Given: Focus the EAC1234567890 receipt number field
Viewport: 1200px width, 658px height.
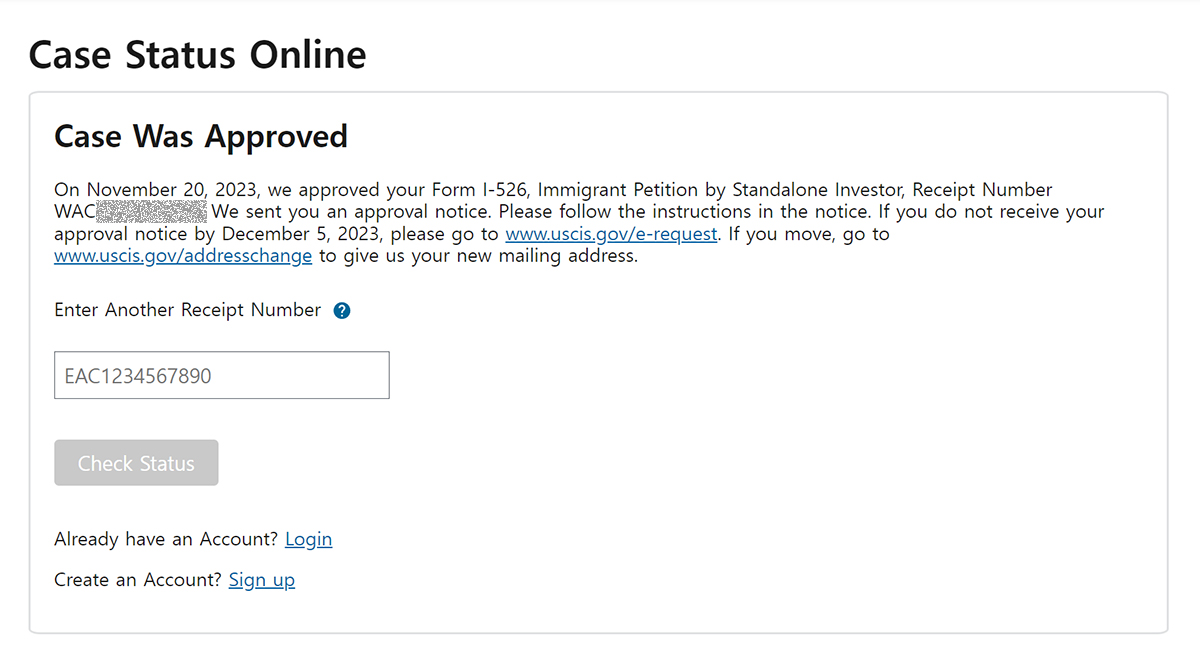Looking at the screenshot, I should 222,375.
